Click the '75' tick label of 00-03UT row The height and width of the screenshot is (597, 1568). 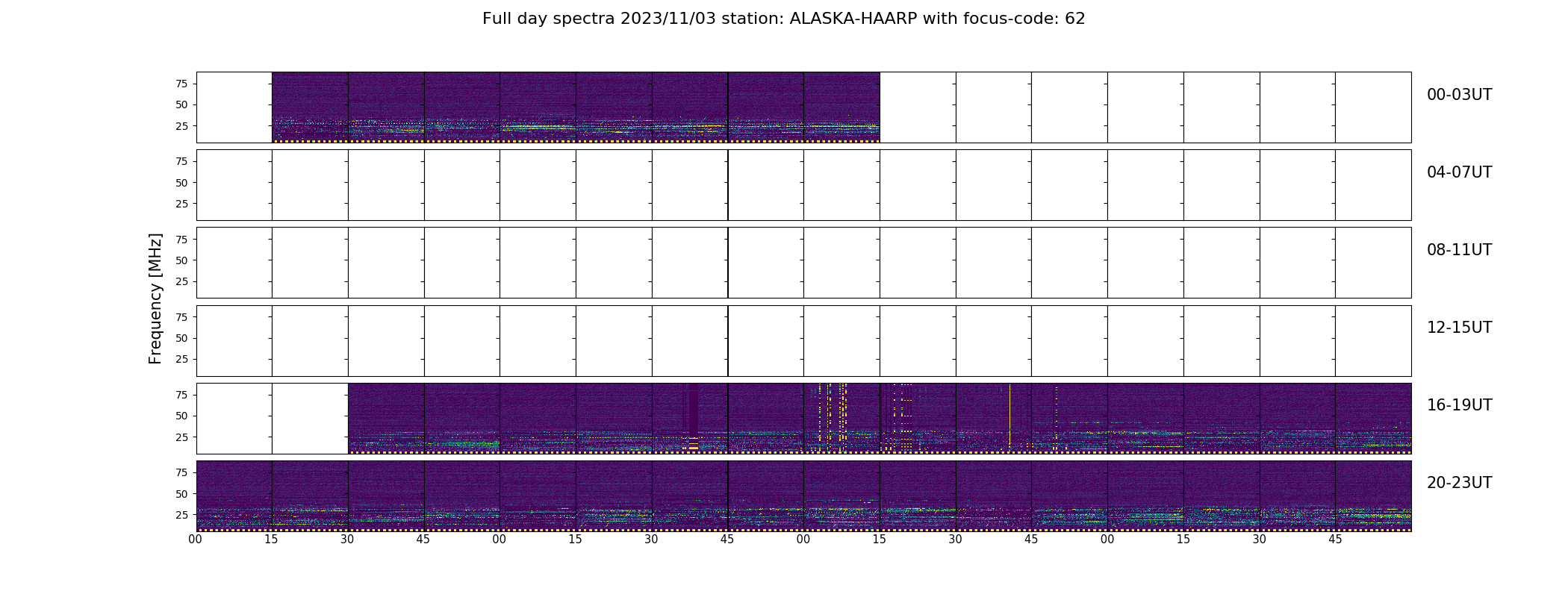pyautogui.click(x=181, y=84)
